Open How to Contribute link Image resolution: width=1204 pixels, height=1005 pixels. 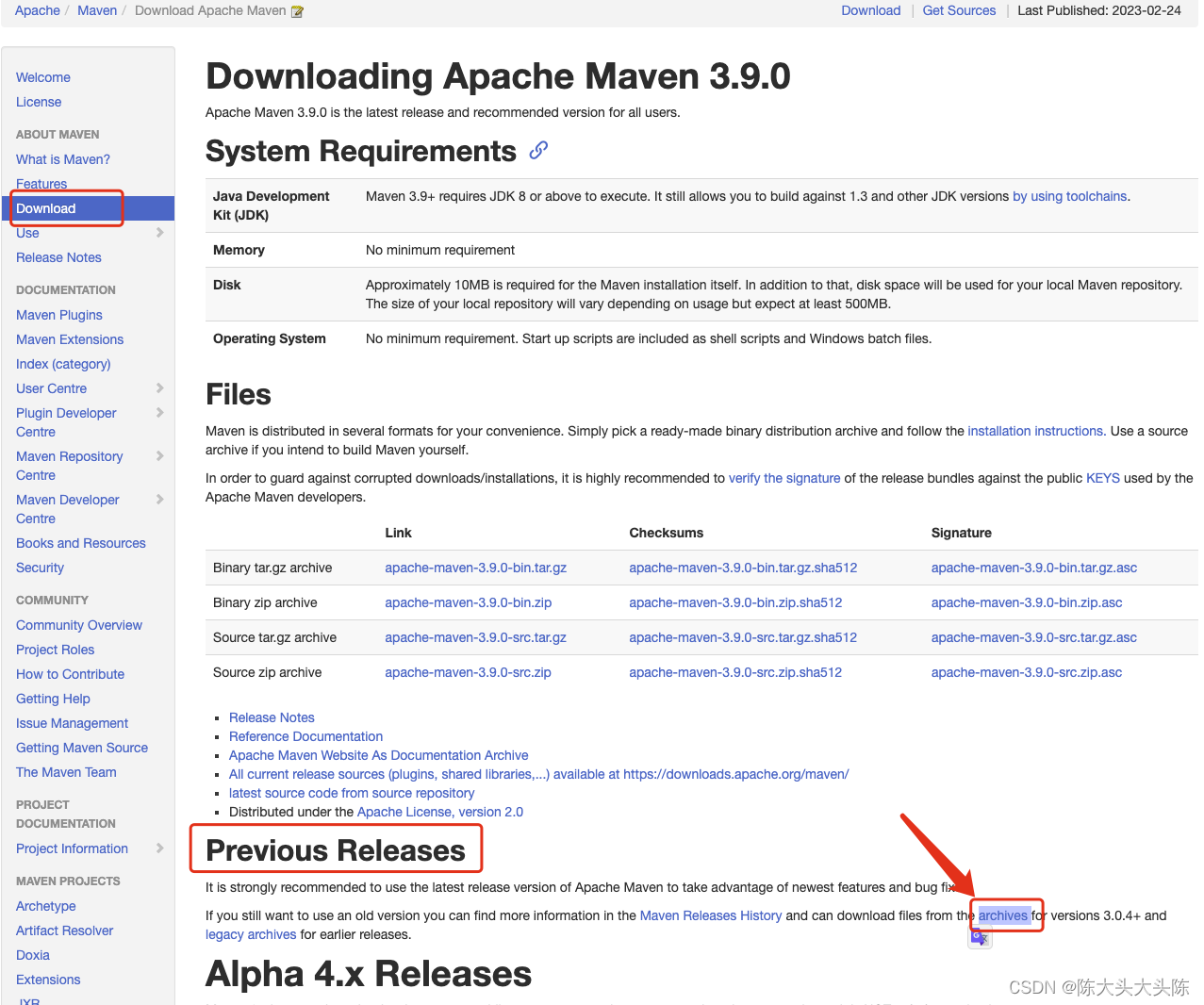point(71,674)
